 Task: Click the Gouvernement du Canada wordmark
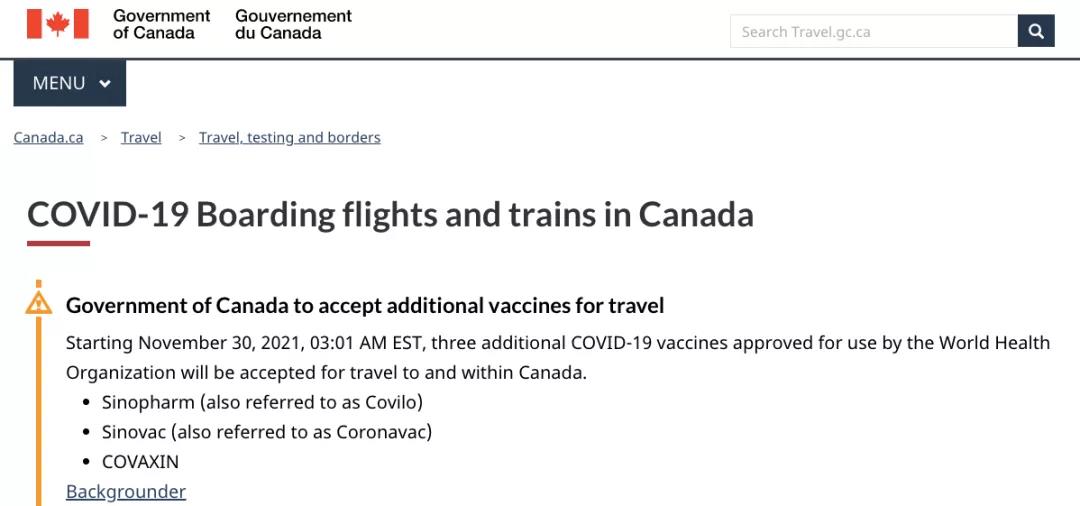point(293,24)
